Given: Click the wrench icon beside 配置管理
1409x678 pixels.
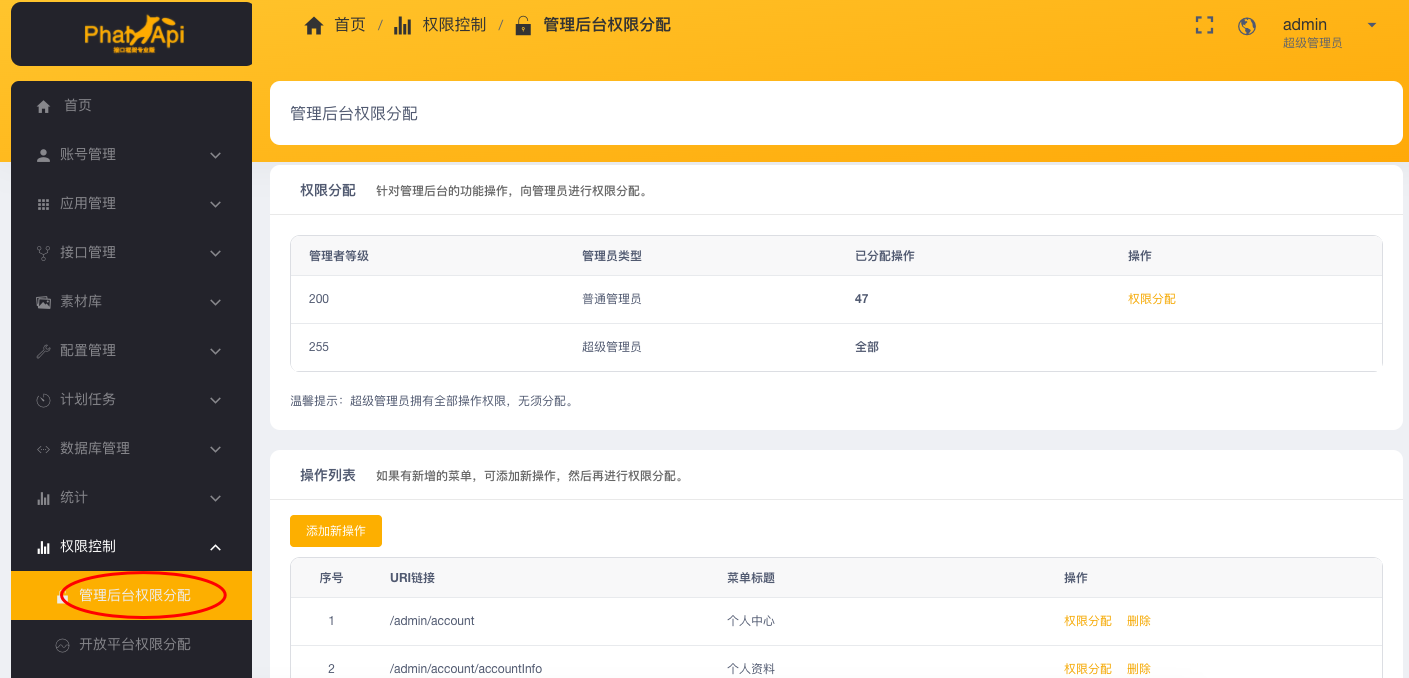Looking at the screenshot, I should (43, 351).
